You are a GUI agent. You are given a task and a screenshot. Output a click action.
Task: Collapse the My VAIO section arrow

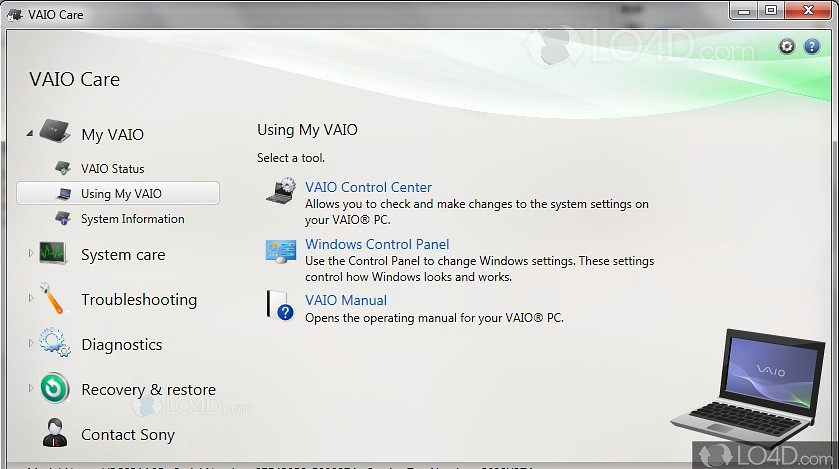tap(29, 133)
